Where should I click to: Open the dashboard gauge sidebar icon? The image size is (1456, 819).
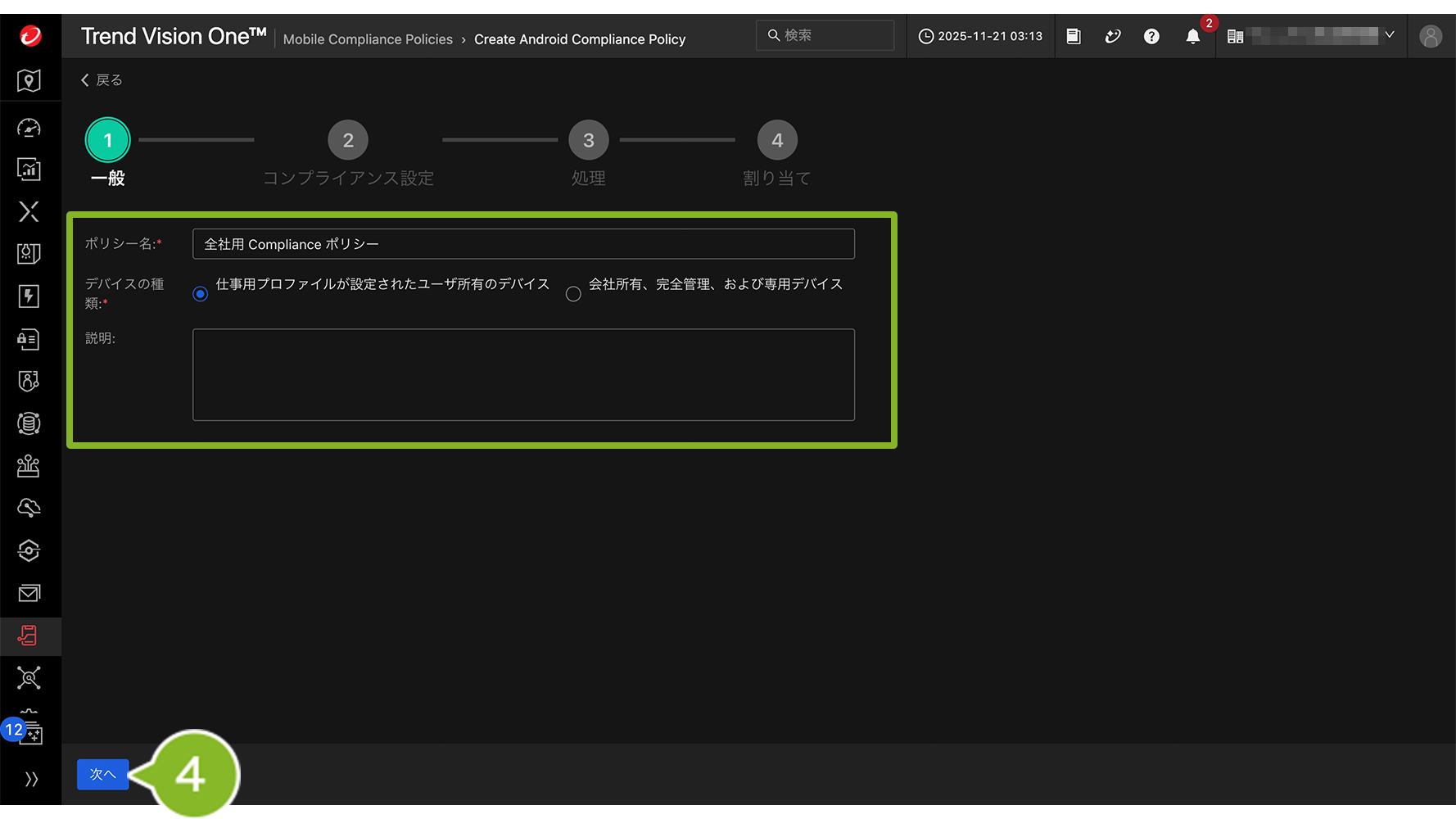coord(29,128)
